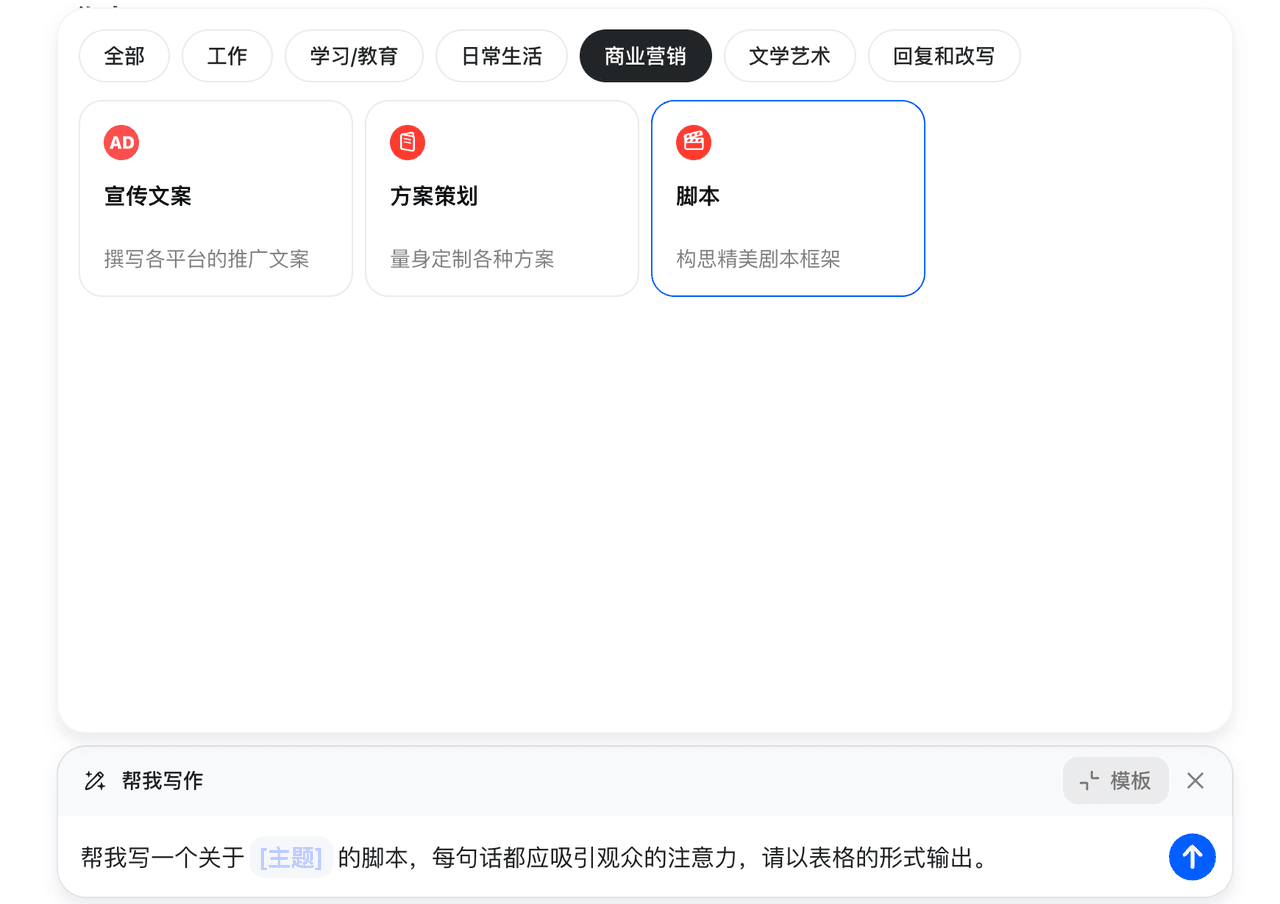Image resolution: width=1280 pixels, height=904 pixels.
Task: Select the 脚本 template title
Action: coord(698,196)
